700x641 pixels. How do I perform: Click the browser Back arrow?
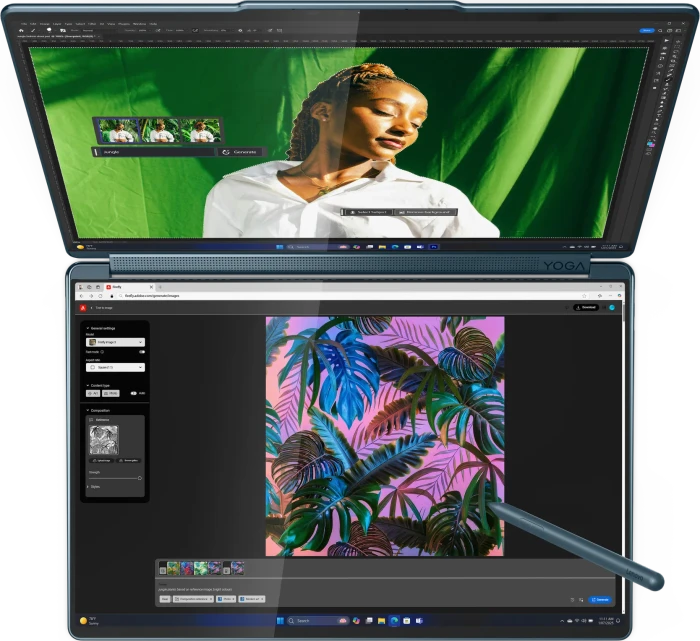coord(81,296)
